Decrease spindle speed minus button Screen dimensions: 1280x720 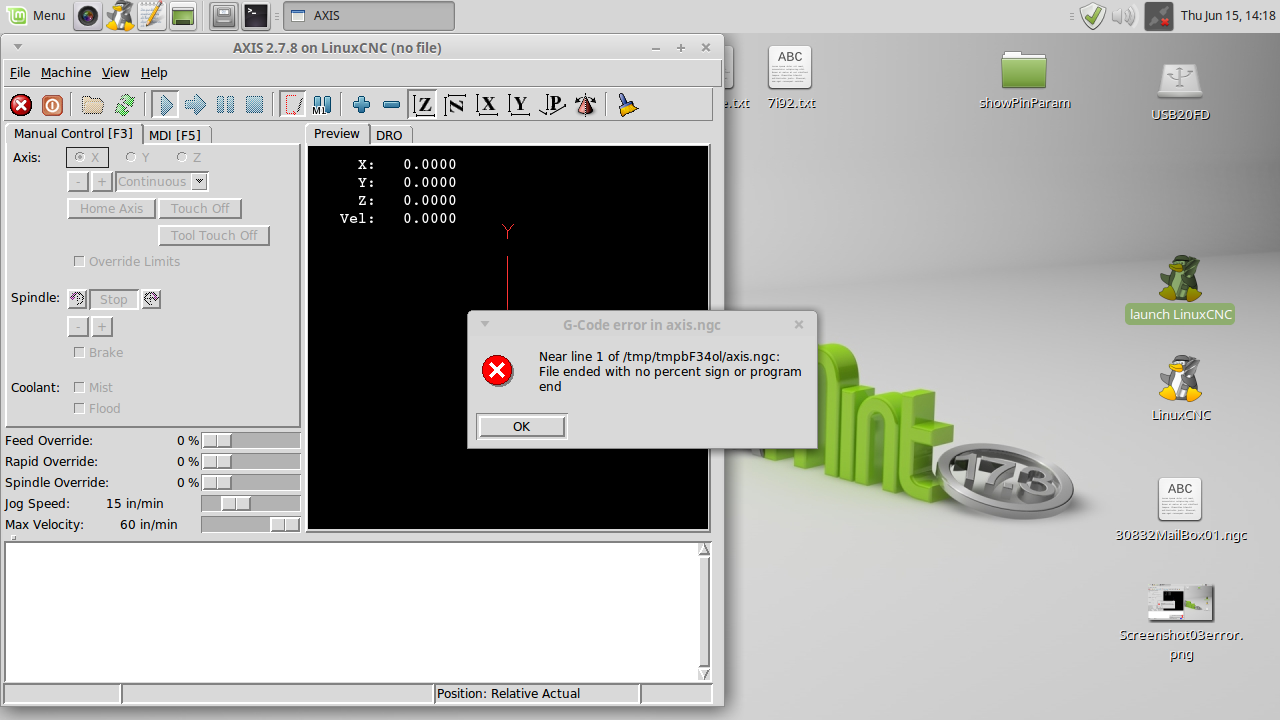(78, 327)
